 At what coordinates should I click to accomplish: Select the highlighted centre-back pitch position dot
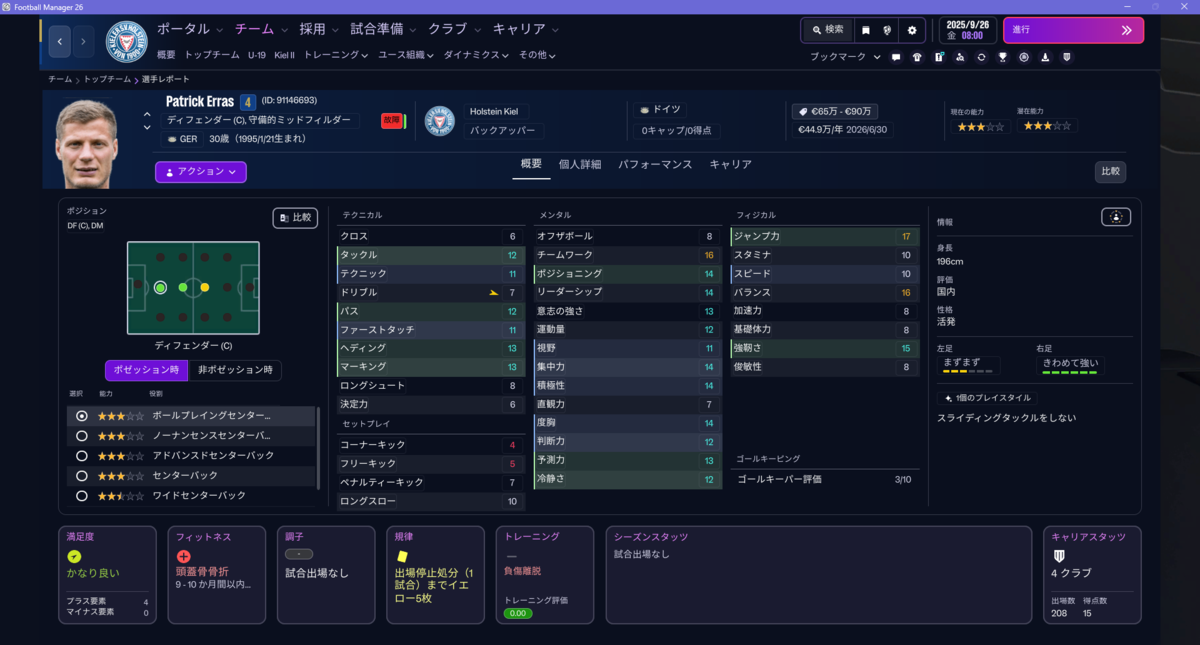160,287
